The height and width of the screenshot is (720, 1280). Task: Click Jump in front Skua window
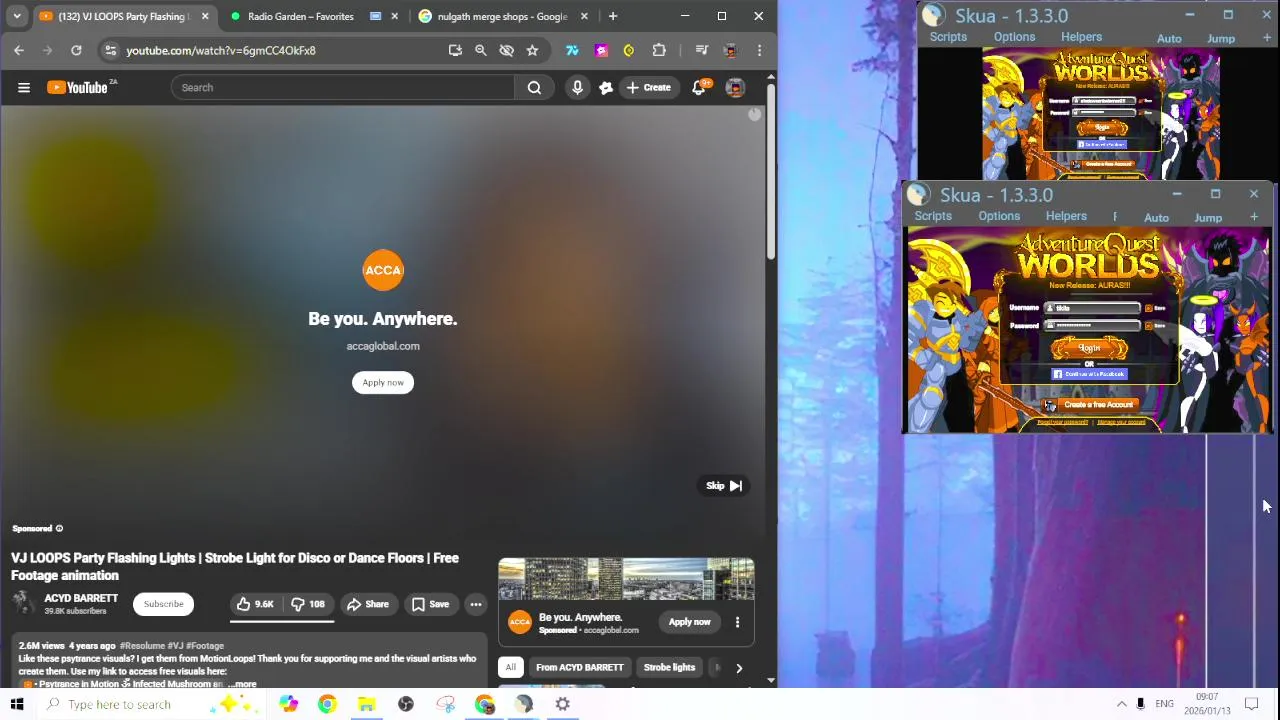click(x=1208, y=218)
